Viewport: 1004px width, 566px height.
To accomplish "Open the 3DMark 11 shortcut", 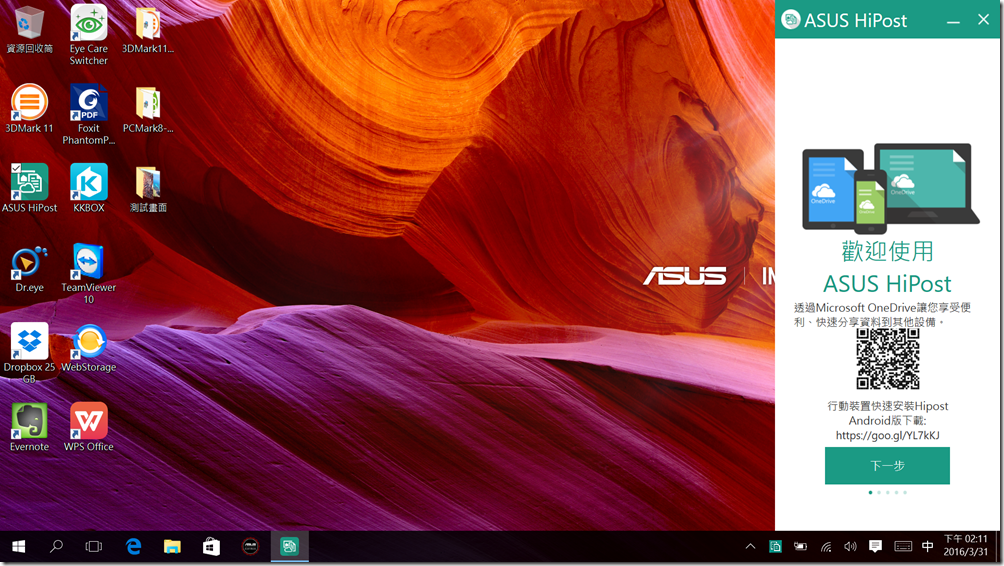I will coord(29,103).
